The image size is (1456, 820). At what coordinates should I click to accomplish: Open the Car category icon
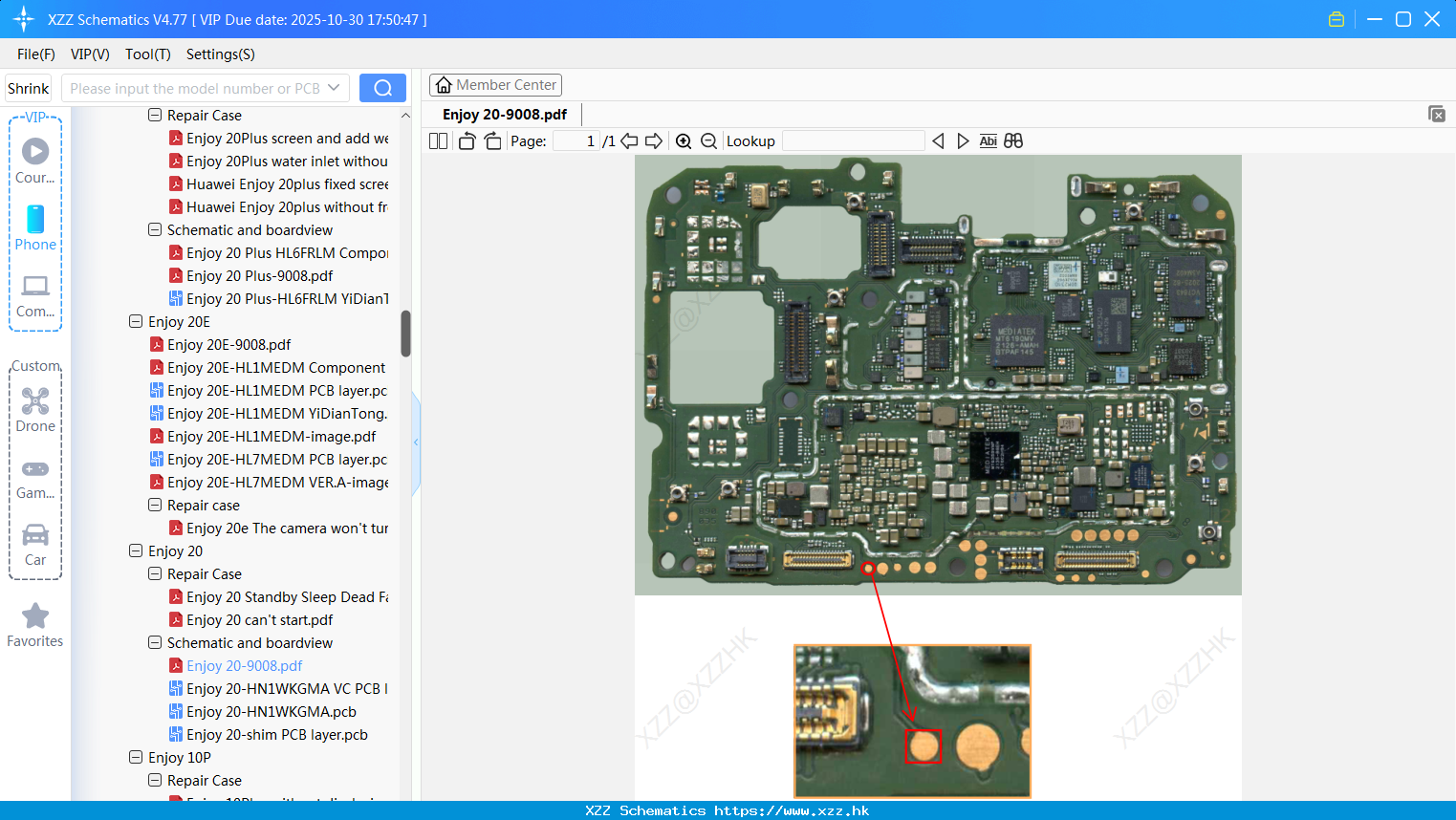click(x=35, y=544)
